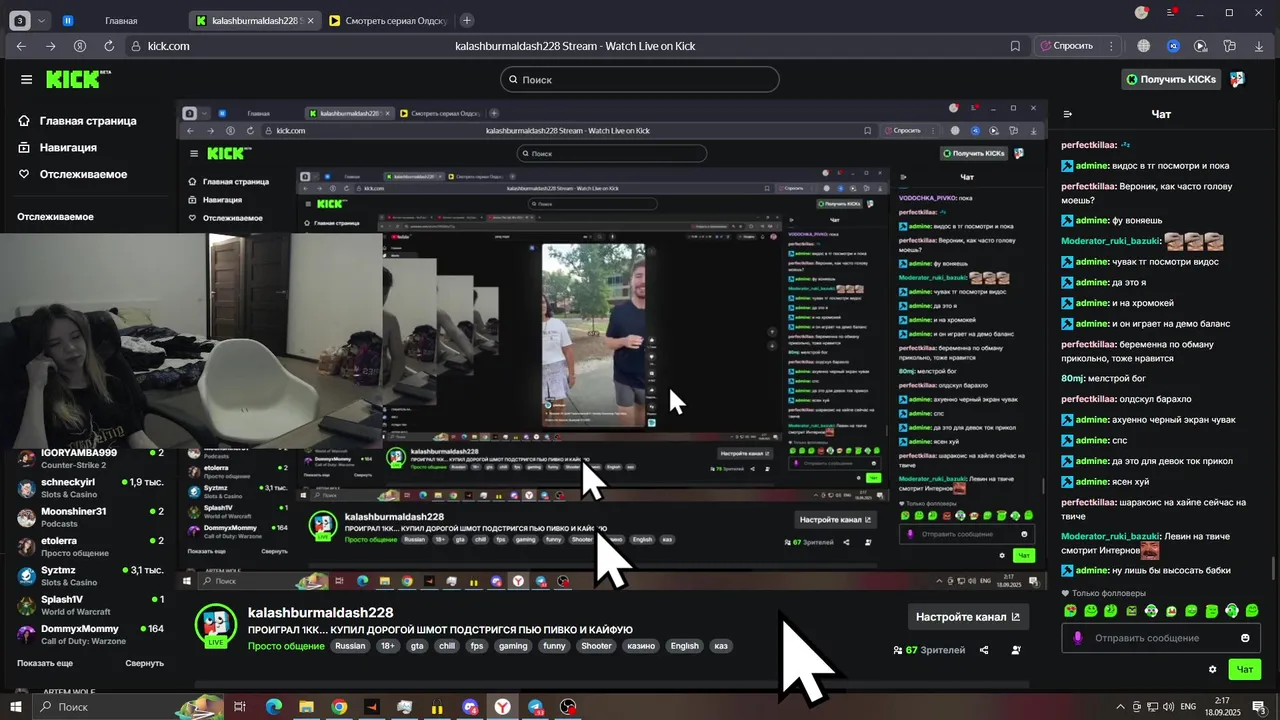Open Task View on the taskbar

[x=240, y=707]
